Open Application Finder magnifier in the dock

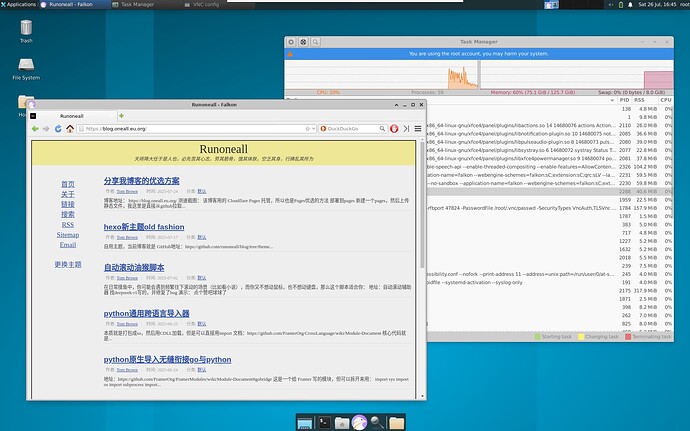point(377,423)
